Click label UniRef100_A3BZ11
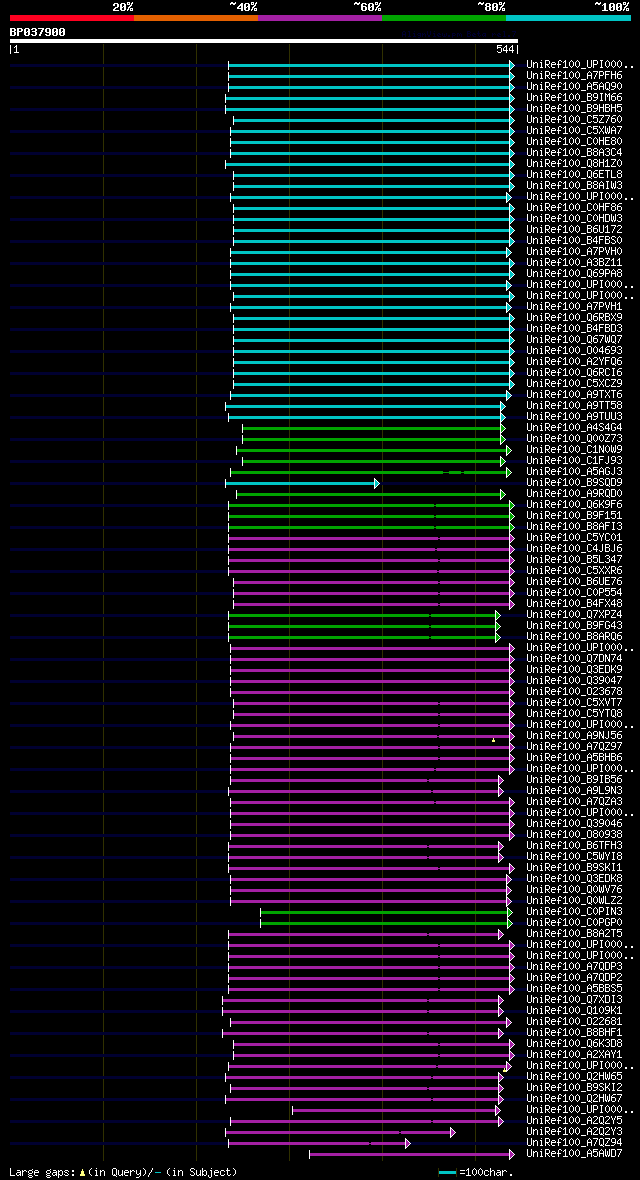The width and height of the screenshot is (640, 1180). [574, 263]
